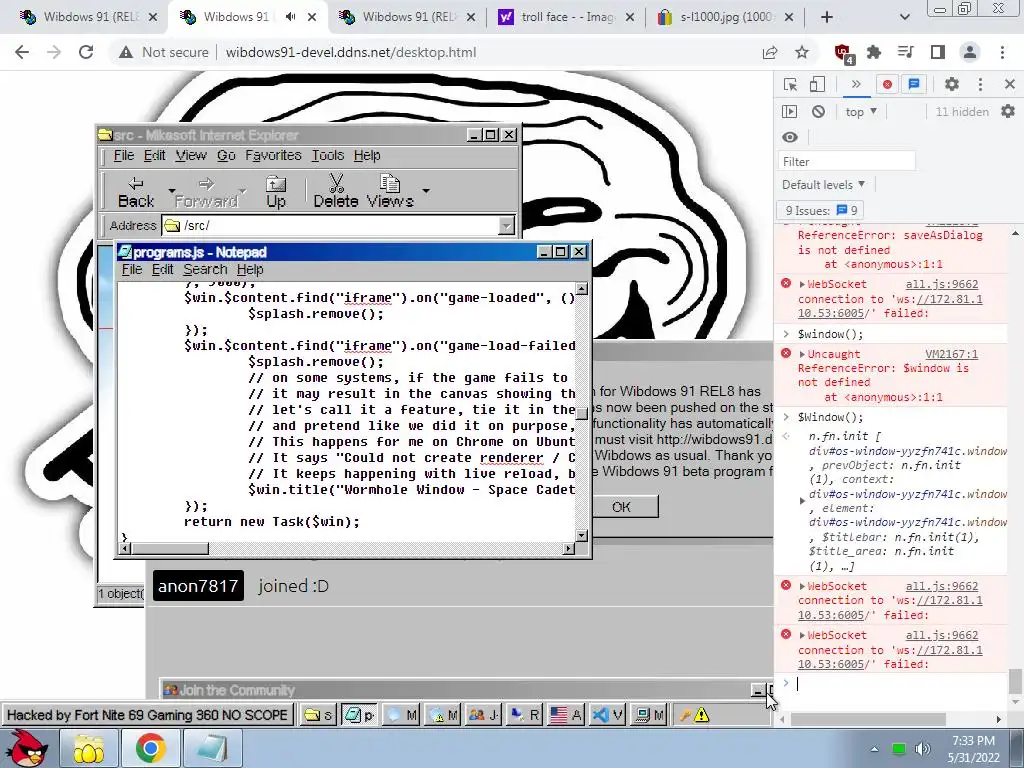Click the console prompt input line

coord(901,684)
